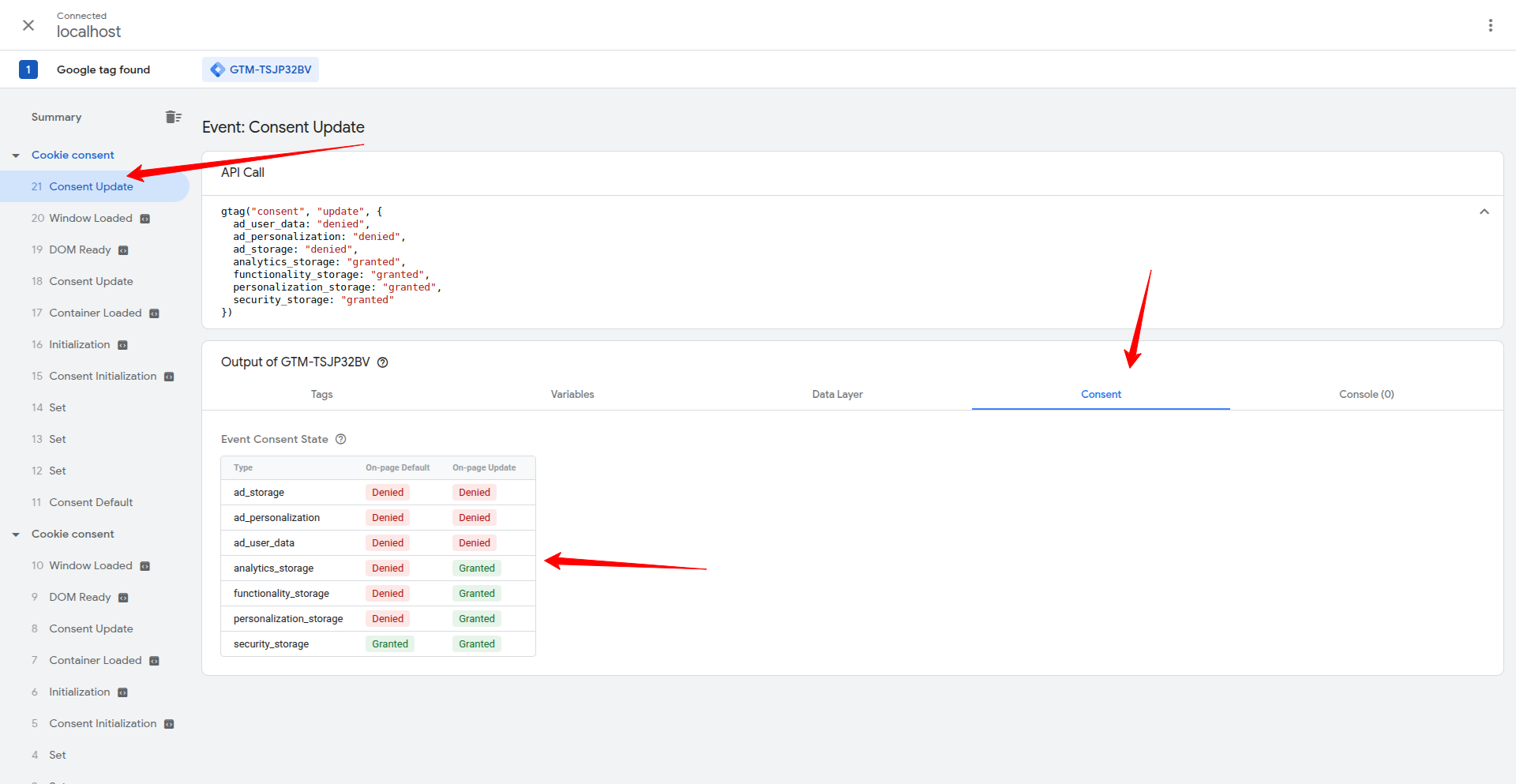Screen dimensions: 1516x784
Task: Click the indicator icon next to 10 Window Loaded
Action: pos(144,565)
